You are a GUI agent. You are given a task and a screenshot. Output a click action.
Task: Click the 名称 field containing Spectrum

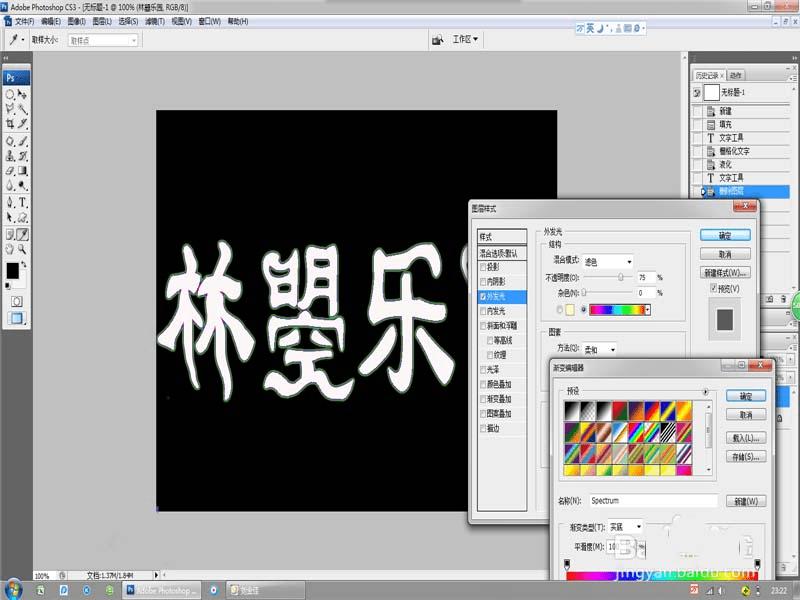(654, 501)
